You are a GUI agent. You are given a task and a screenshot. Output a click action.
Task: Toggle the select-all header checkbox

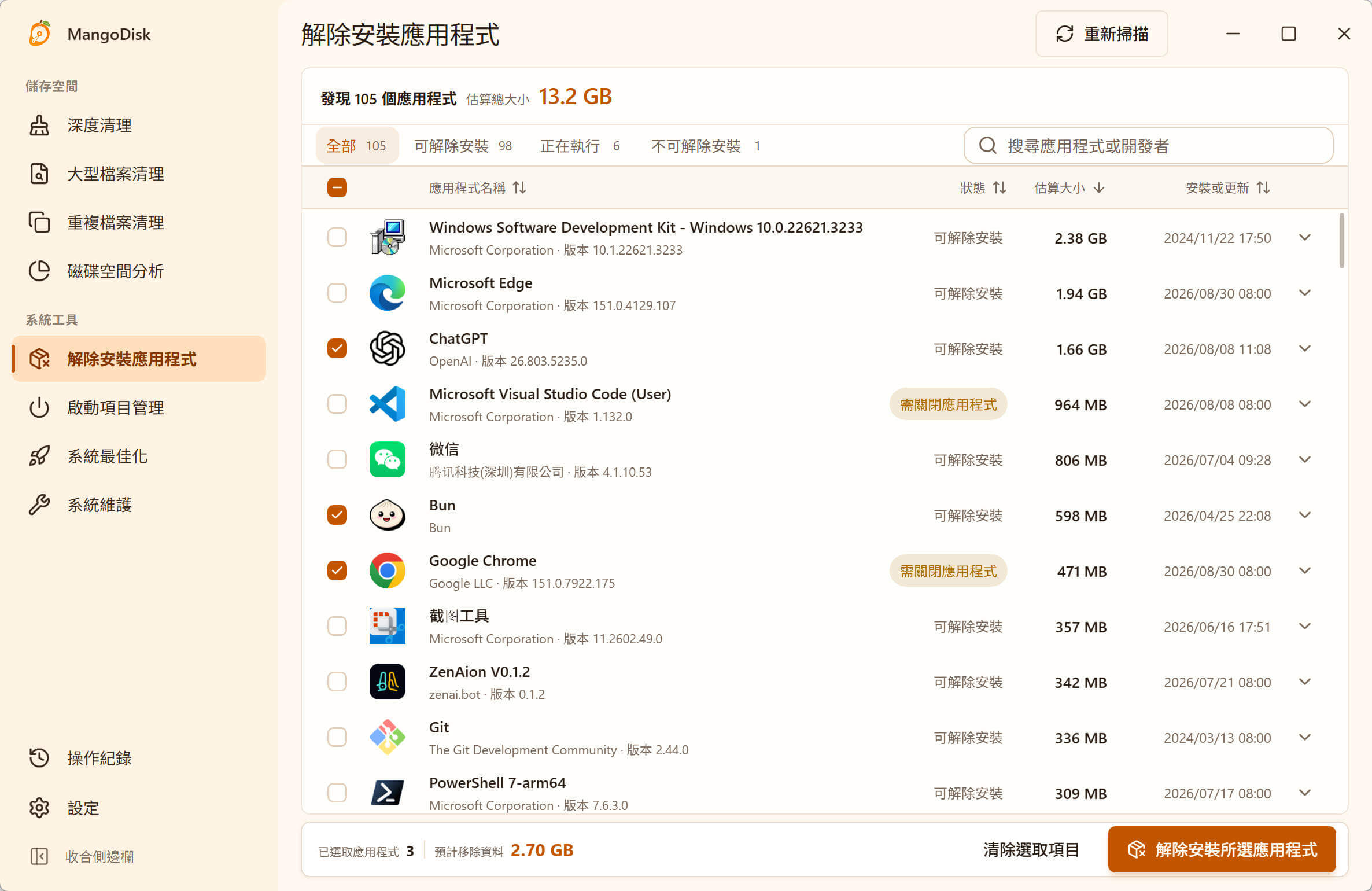(x=337, y=187)
